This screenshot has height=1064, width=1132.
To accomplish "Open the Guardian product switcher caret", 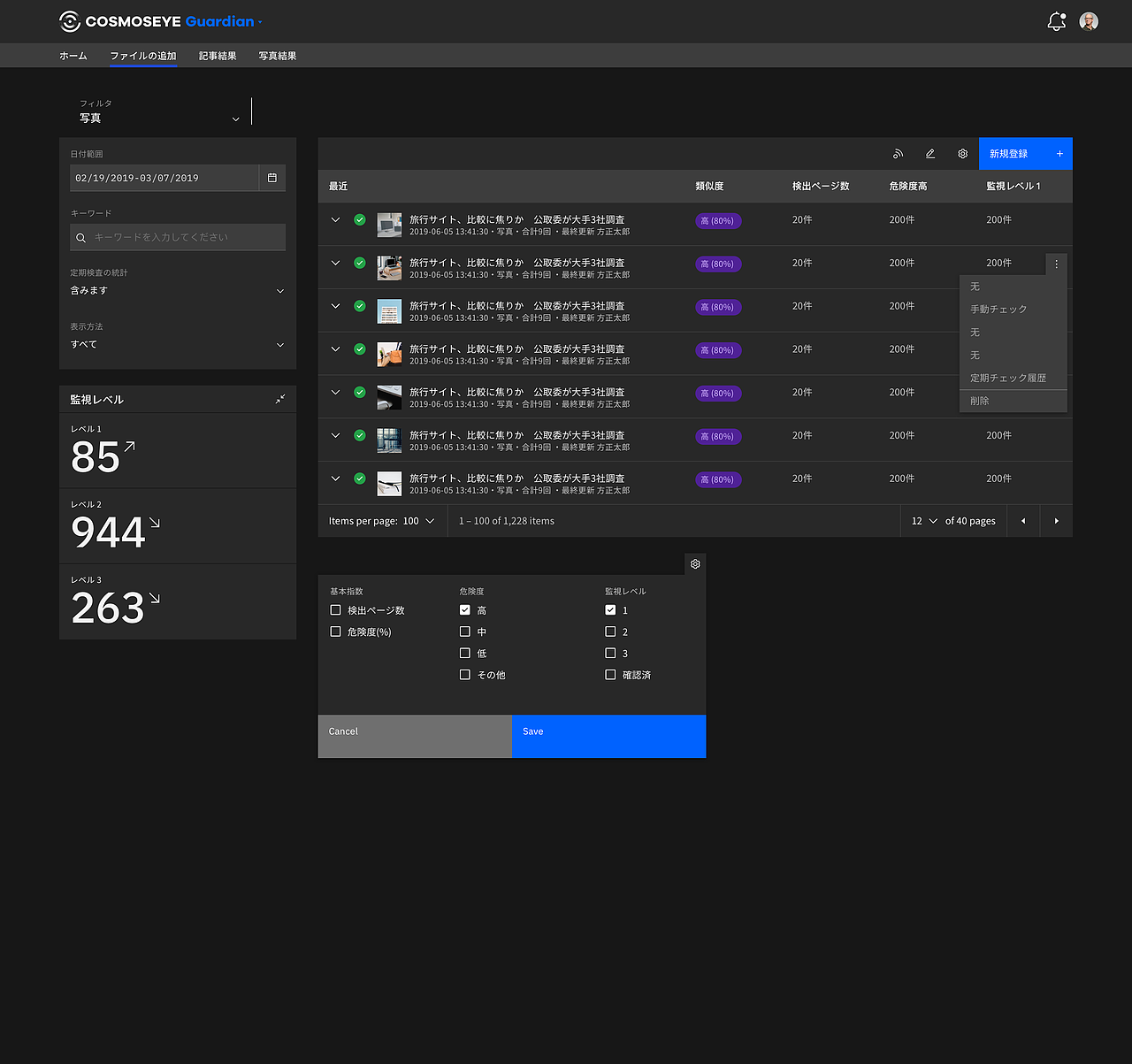I will [260, 22].
